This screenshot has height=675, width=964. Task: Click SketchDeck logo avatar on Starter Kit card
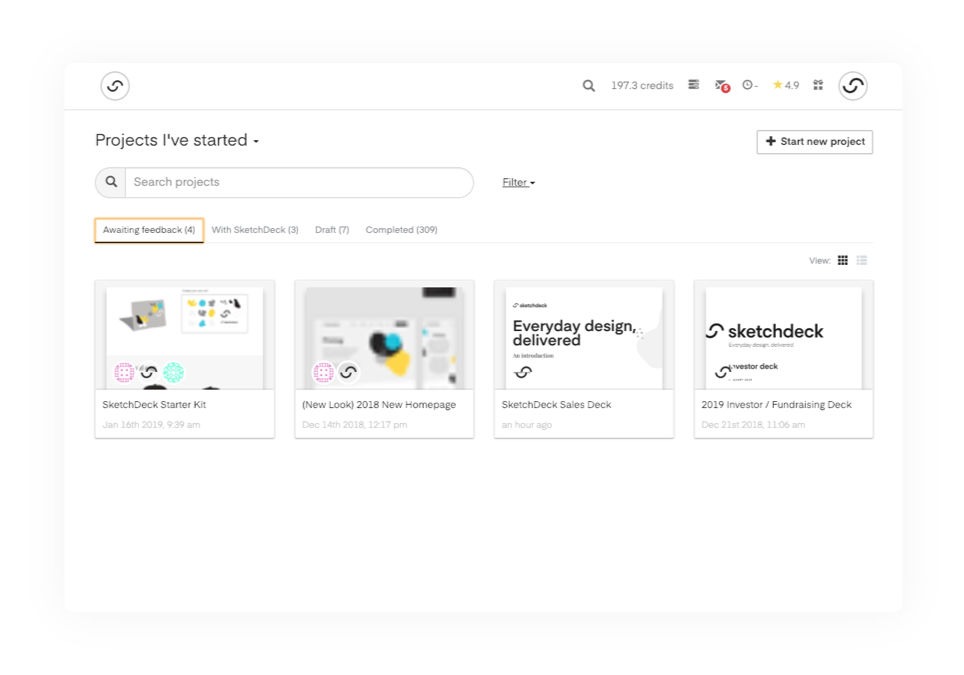[149, 372]
